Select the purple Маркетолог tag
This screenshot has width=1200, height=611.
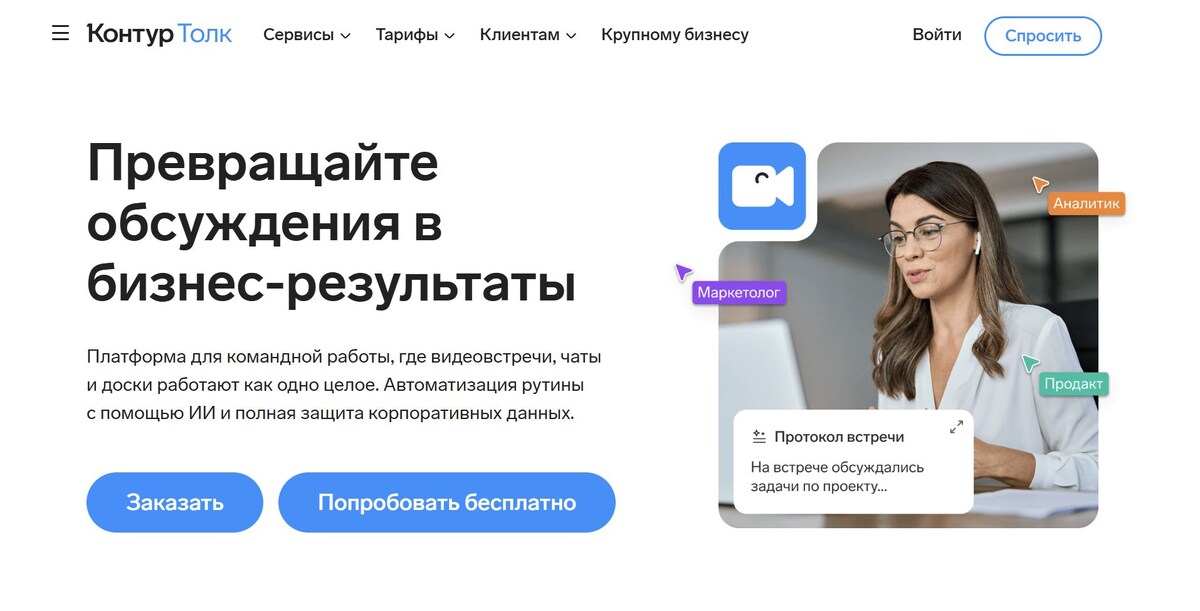739,293
